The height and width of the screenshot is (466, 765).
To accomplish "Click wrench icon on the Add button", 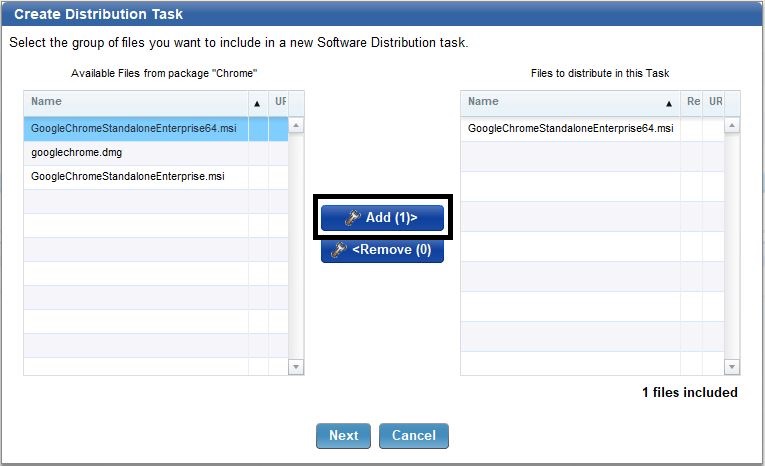I will pos(352,218).
